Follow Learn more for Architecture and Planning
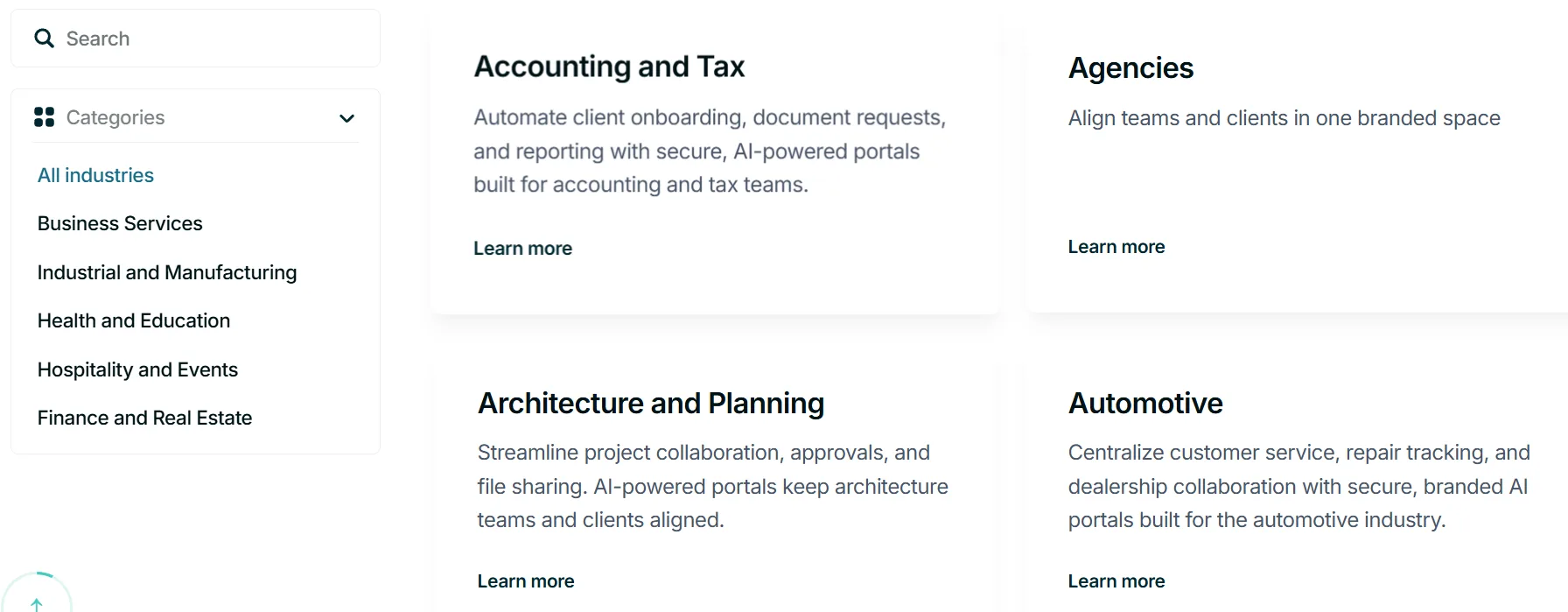 [526, 581]
